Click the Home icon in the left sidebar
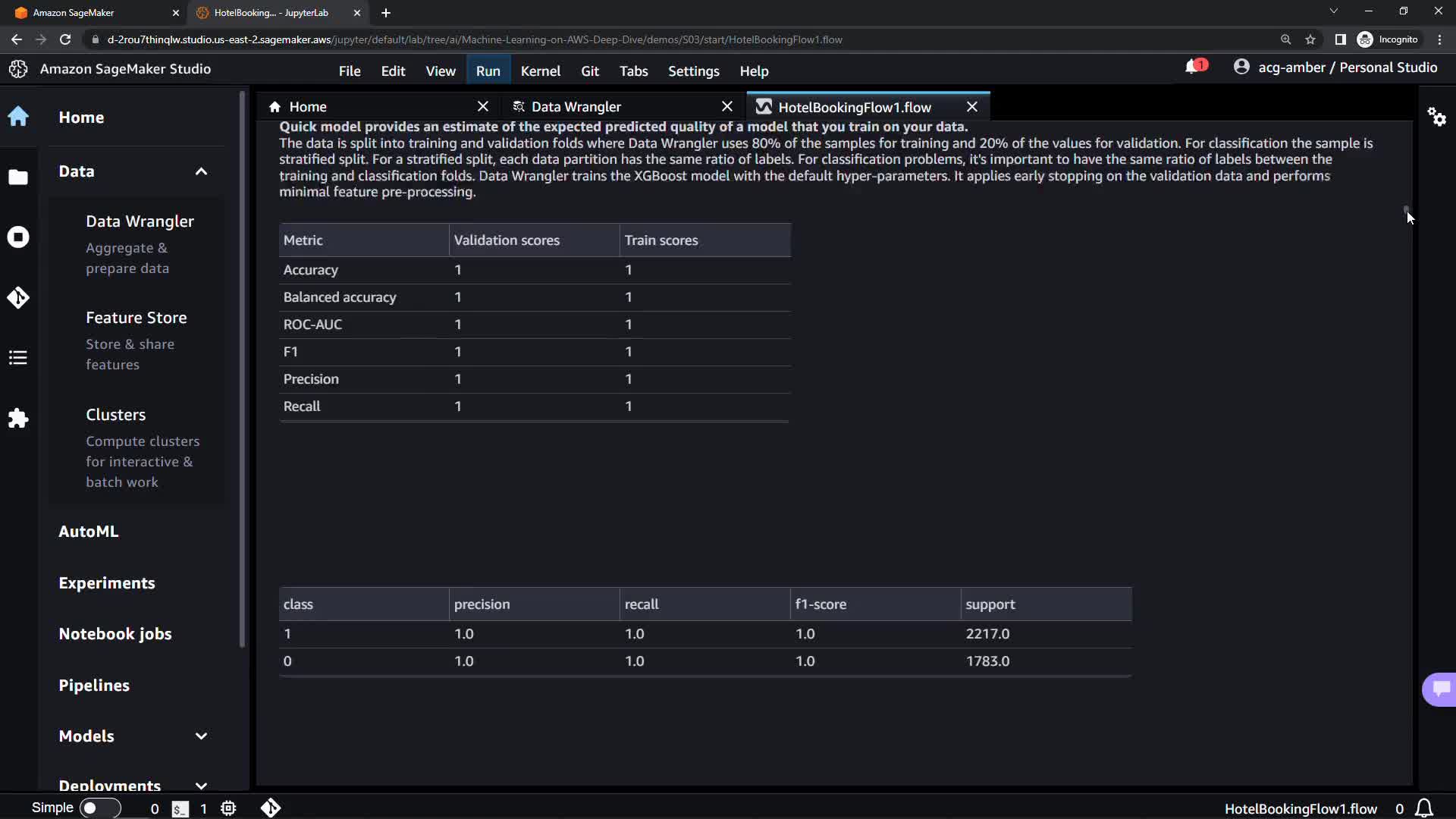 tap(18, 117)
